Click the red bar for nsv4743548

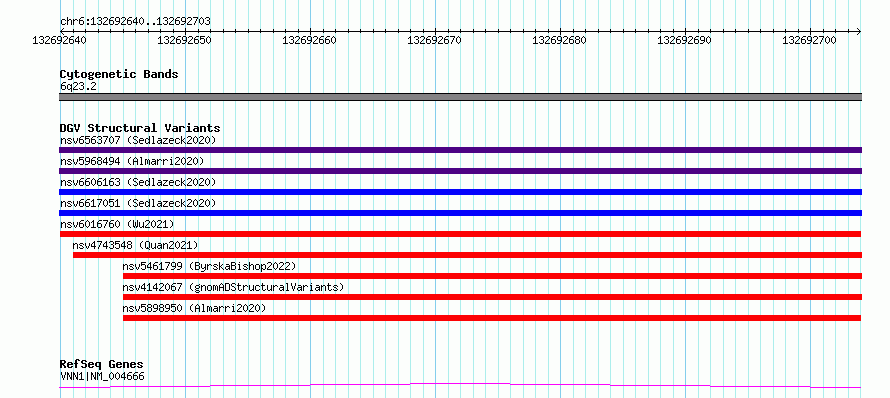pos(467,255)
